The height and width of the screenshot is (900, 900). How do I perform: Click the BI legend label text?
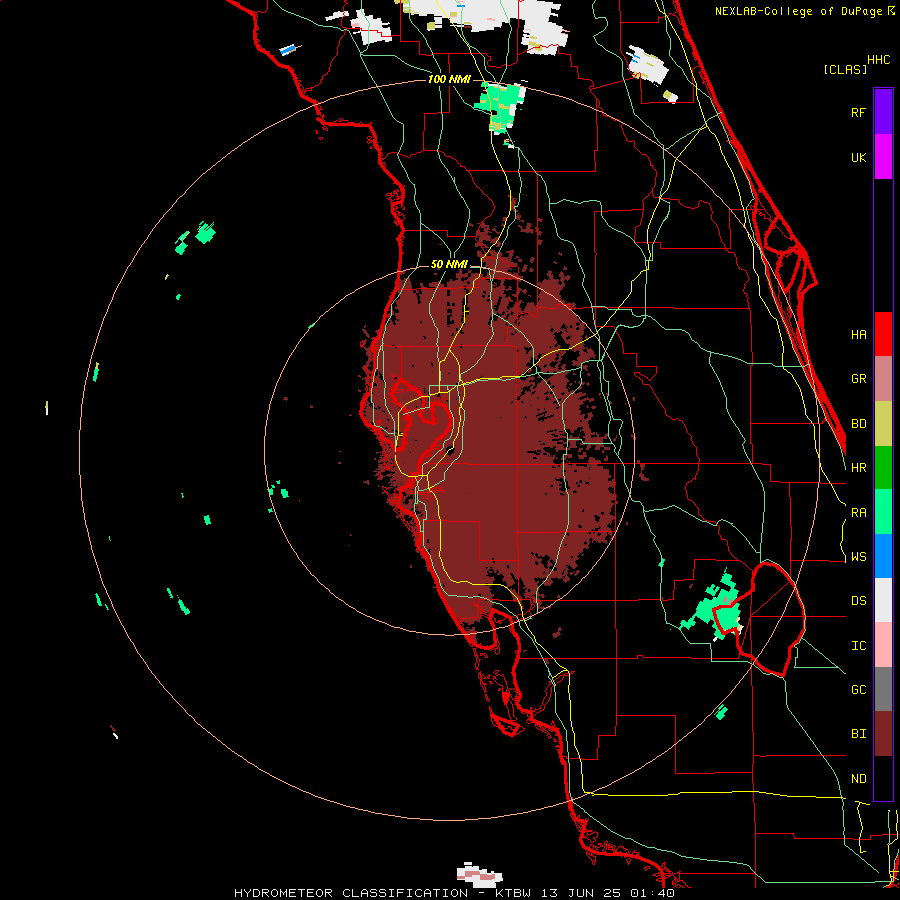coord(858,734)
